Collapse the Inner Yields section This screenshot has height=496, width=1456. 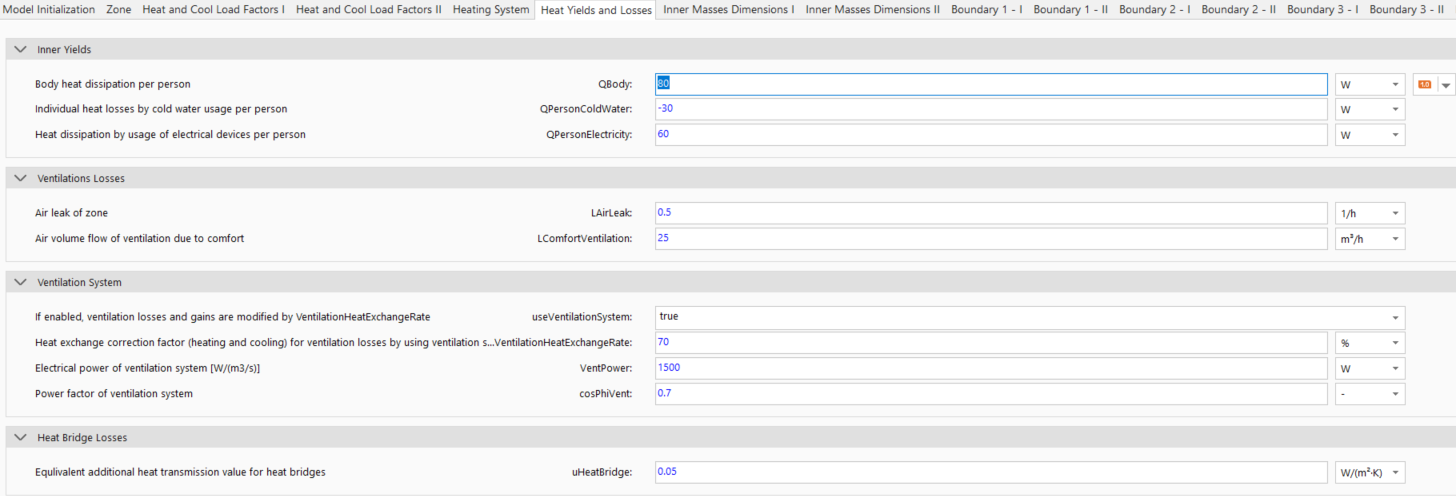tap(21, 49)
